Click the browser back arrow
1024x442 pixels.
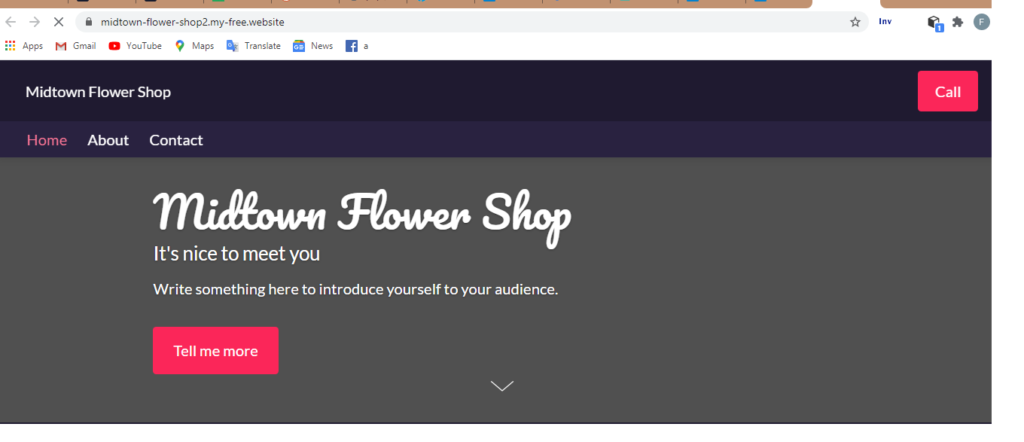(x=11, y=22)
